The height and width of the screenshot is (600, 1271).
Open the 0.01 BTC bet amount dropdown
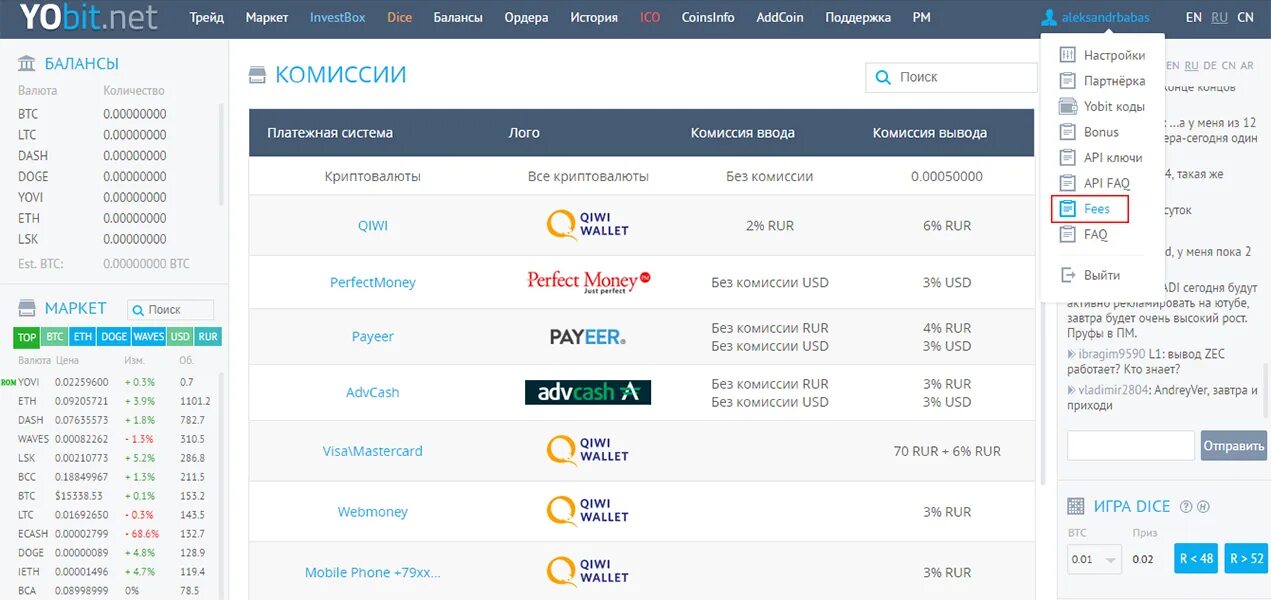click(1093, 560)
